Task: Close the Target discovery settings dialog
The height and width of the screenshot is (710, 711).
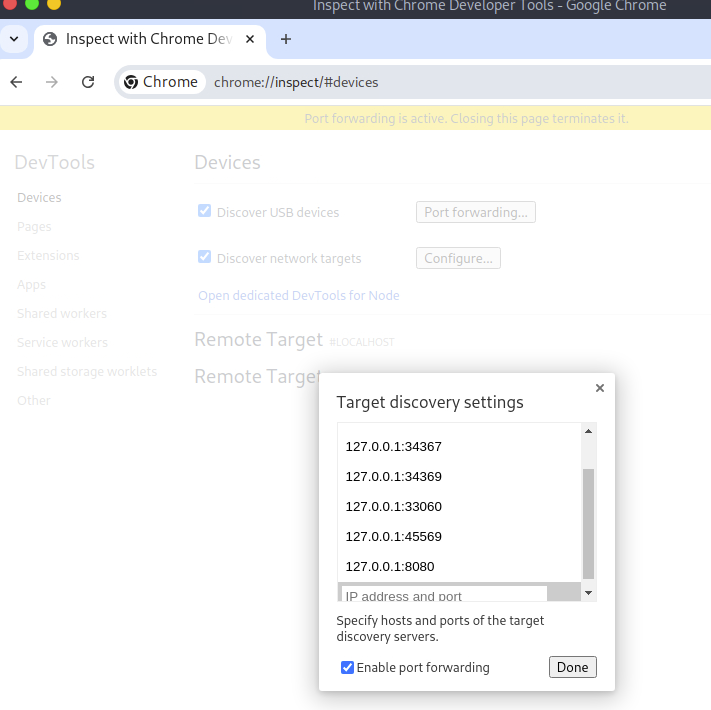Action: pos(600,388)
